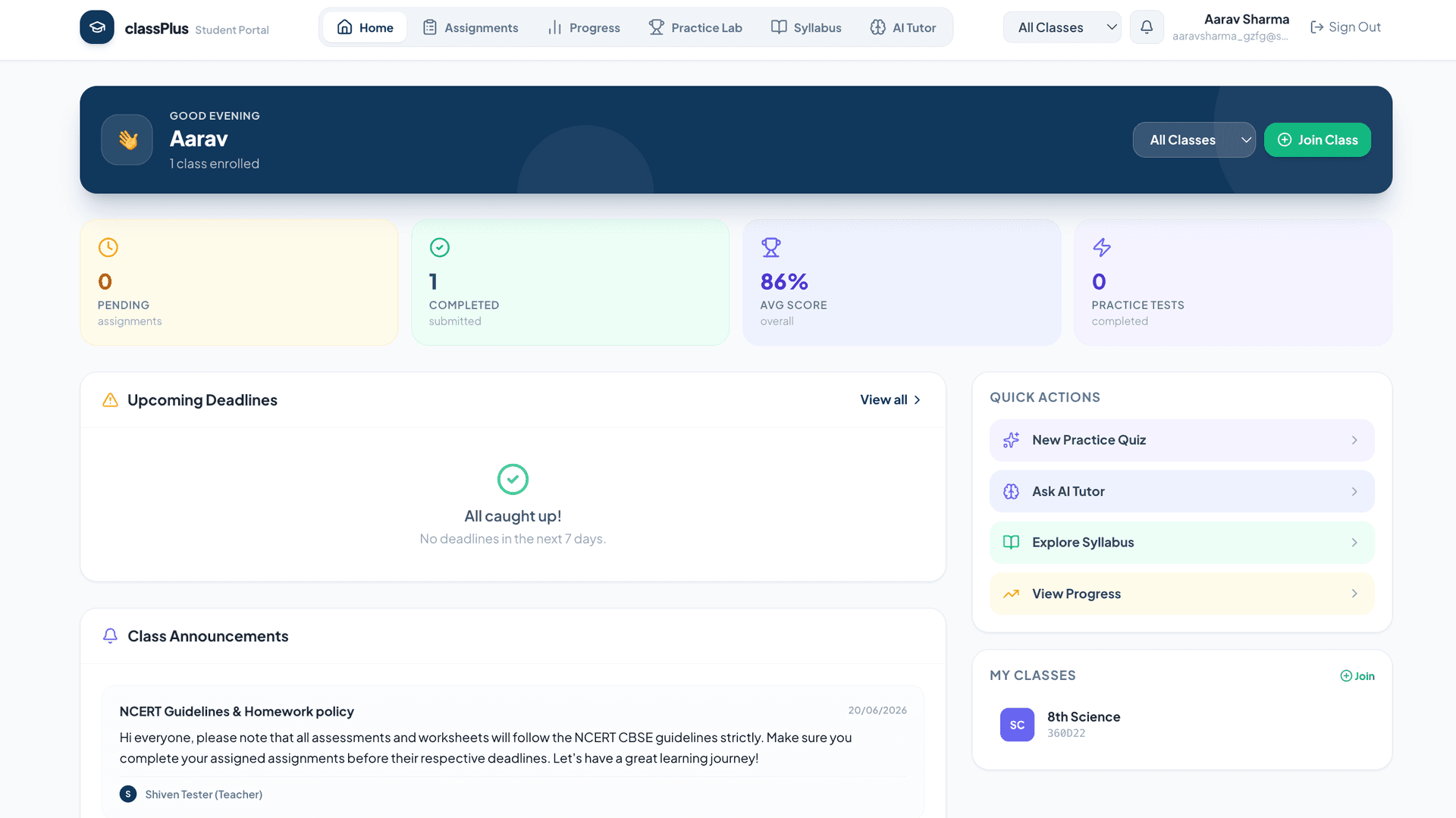This screenshot has width=1456, height=818.
Task: Click the sign out arrow icon
Action: pos(1317,27)
